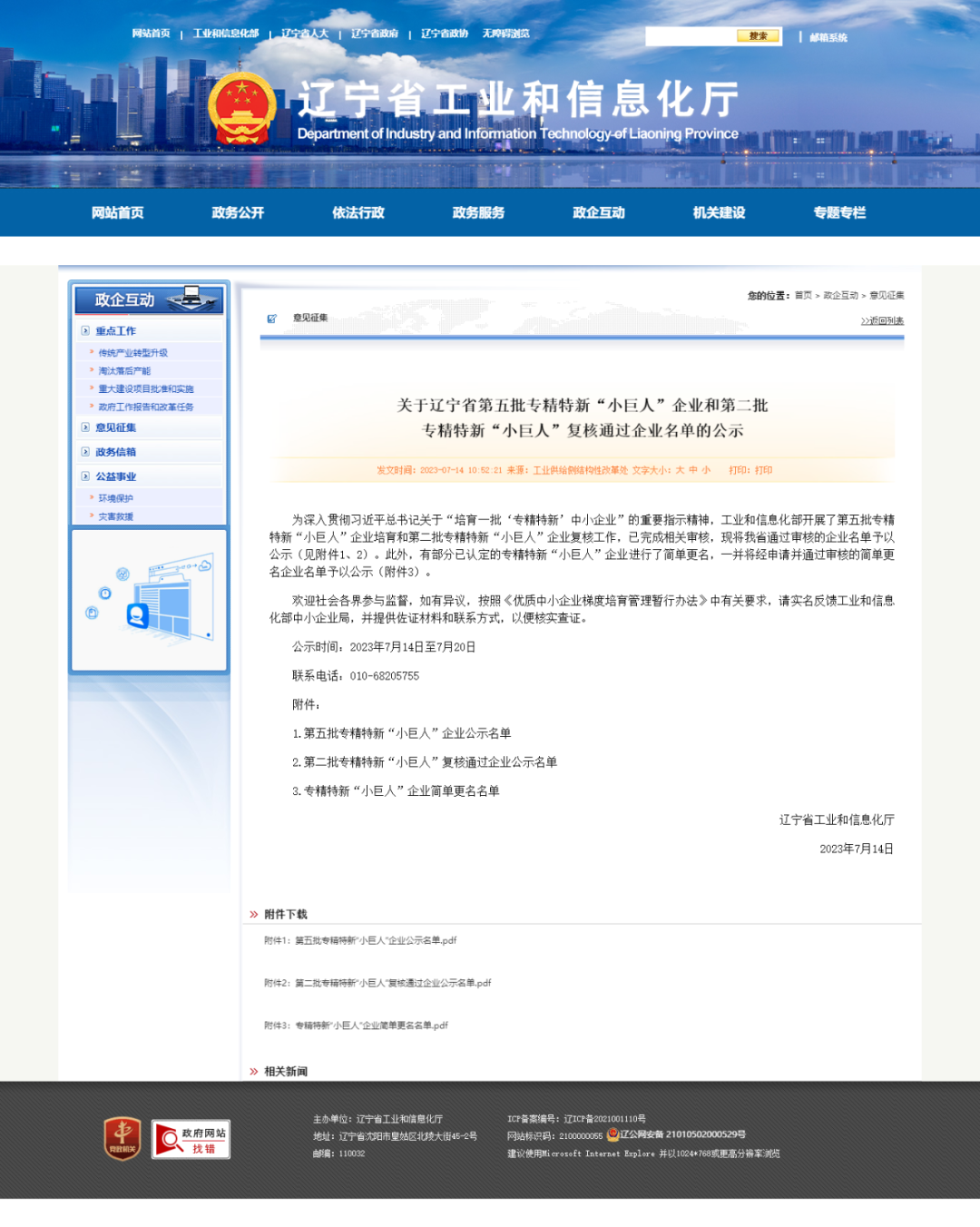980x1227 pixels.
Task: Click the search input field at top
Action: coord(690,36)
